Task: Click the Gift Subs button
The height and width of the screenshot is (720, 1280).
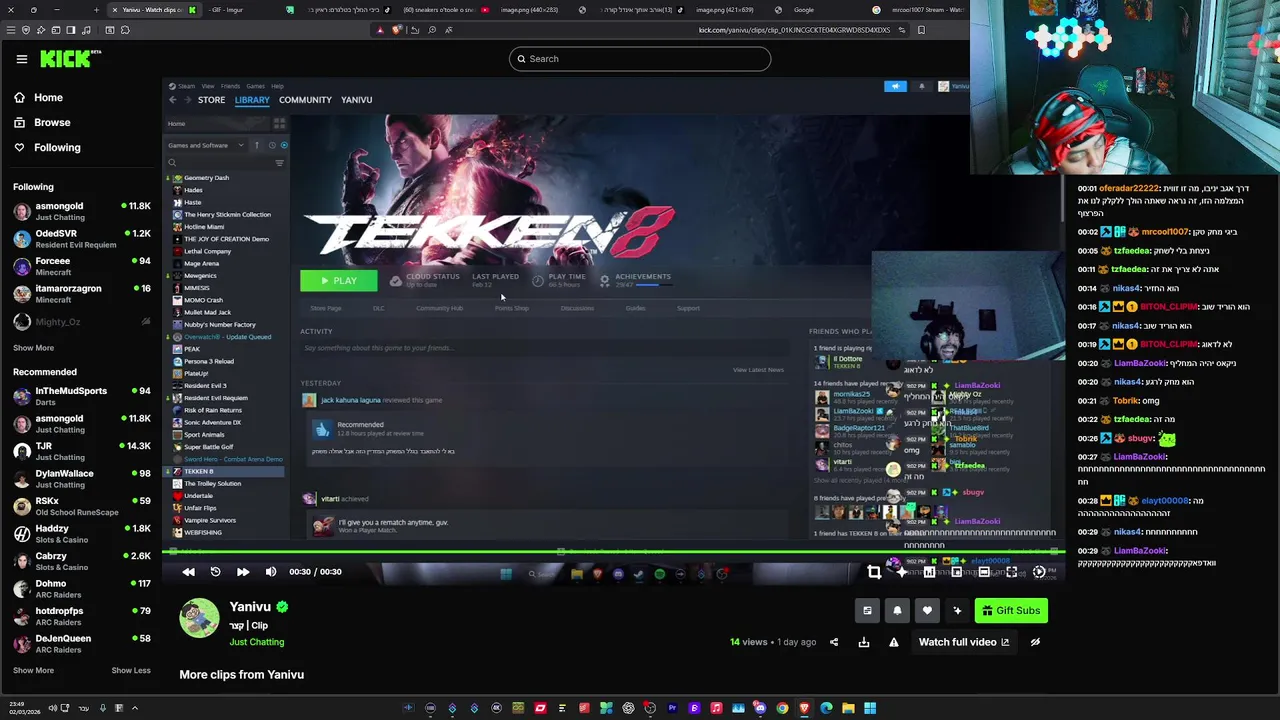Action: [x=1011, y=611]
